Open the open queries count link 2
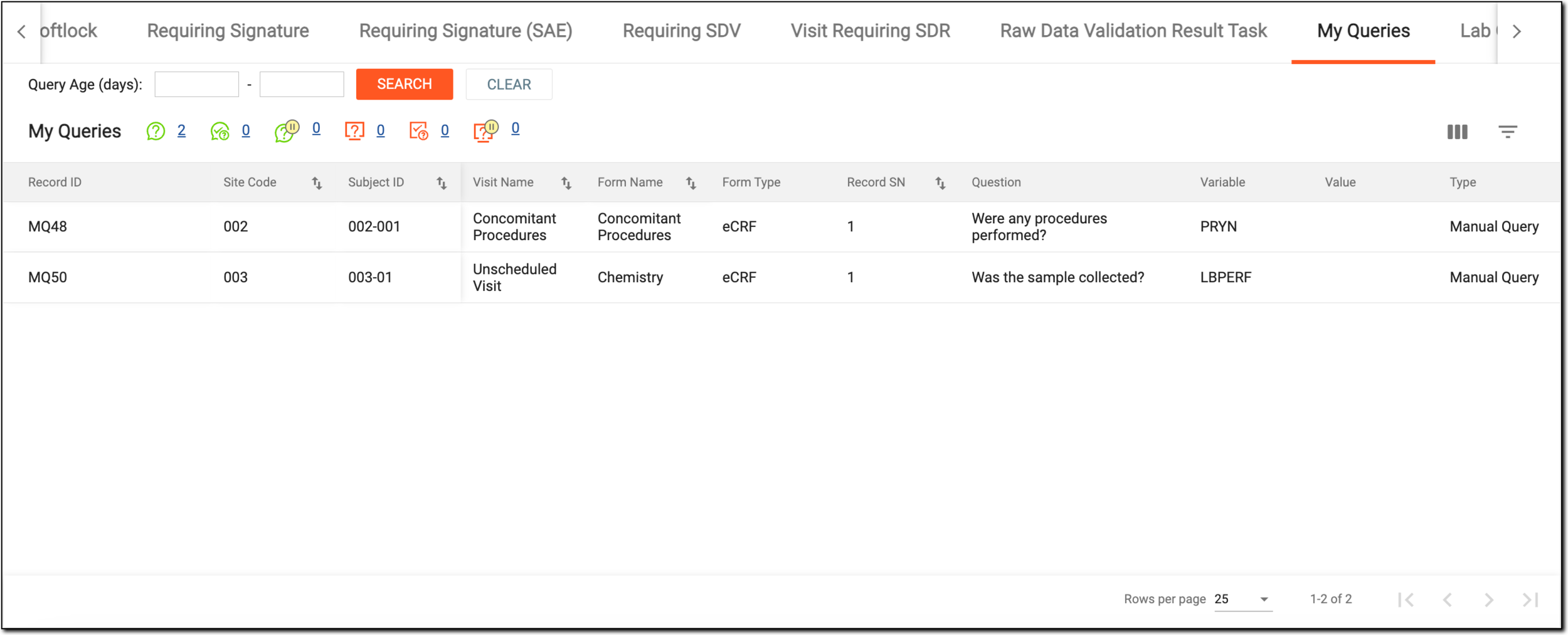Viewport: 1568px width, 635px height. [181, 130]
